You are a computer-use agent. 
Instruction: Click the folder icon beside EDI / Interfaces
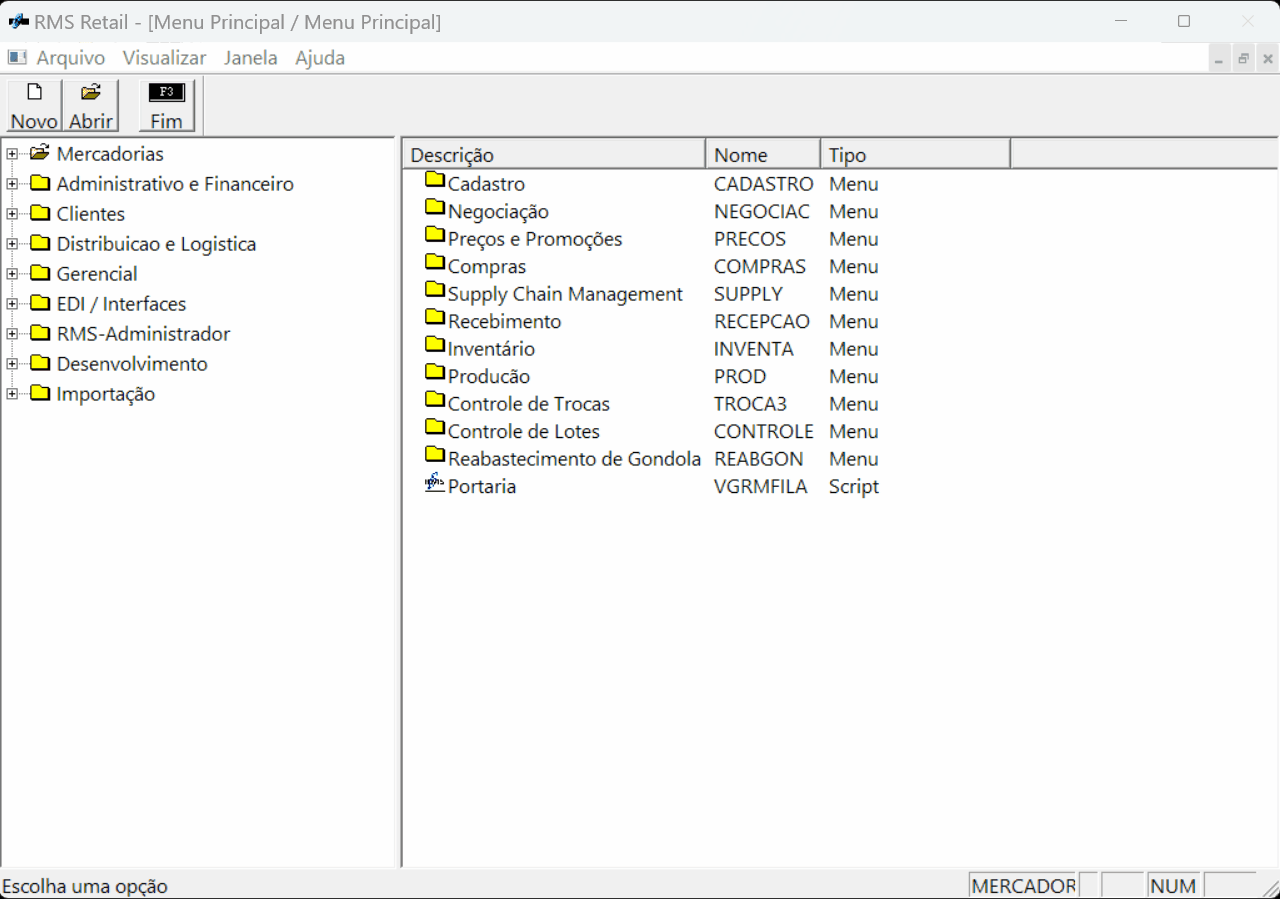pos(40,303)
